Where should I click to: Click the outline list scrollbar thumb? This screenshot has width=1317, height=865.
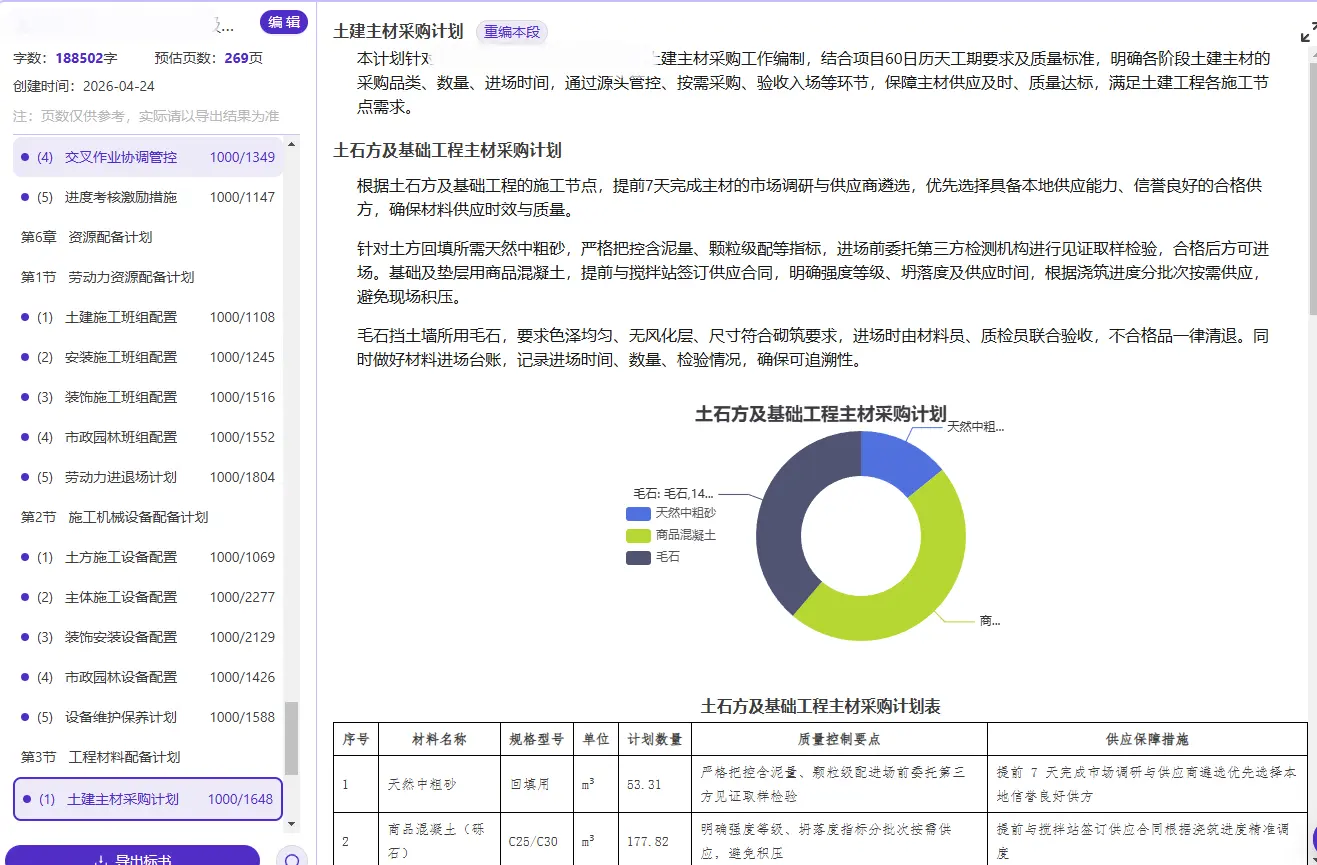[292, 738]
